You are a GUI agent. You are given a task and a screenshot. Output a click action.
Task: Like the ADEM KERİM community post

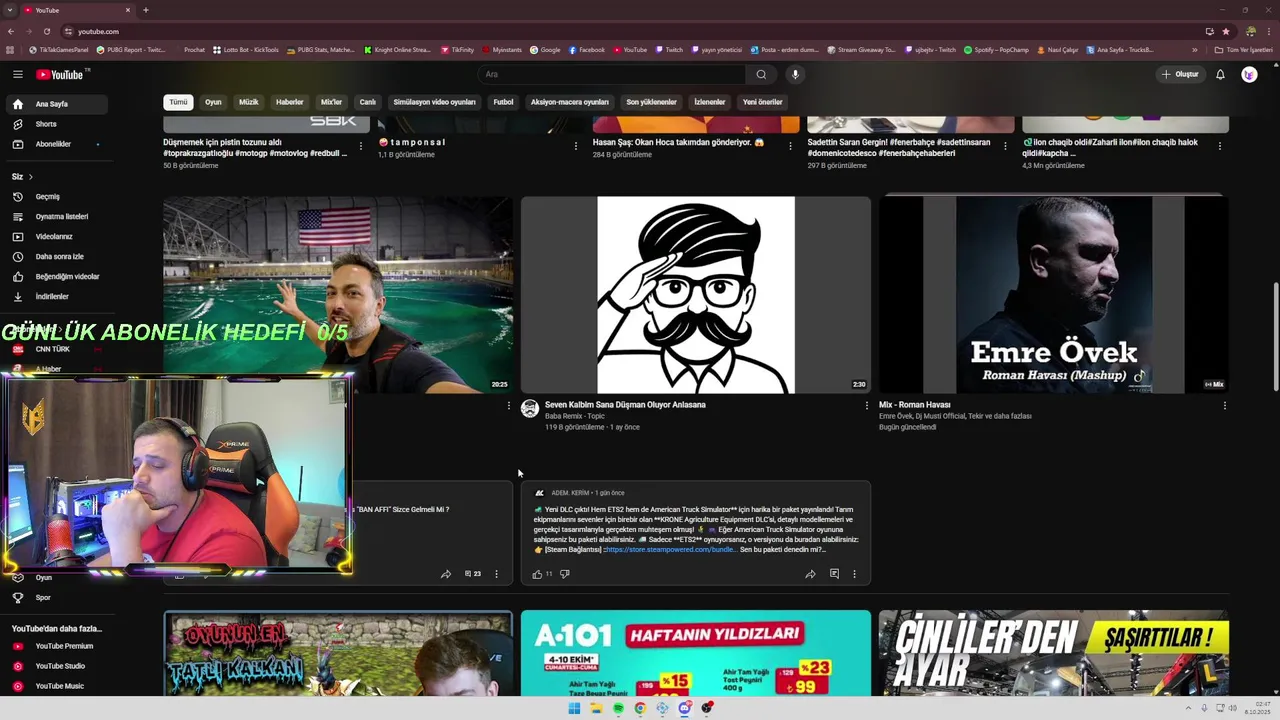[x=537, y=574]
